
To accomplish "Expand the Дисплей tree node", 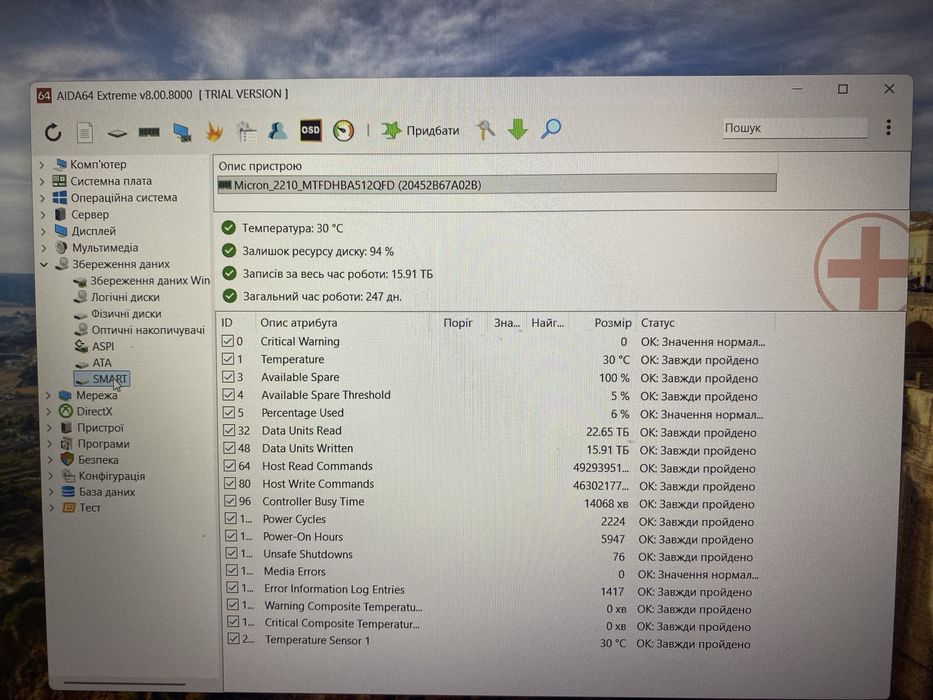I will point(43,232).
